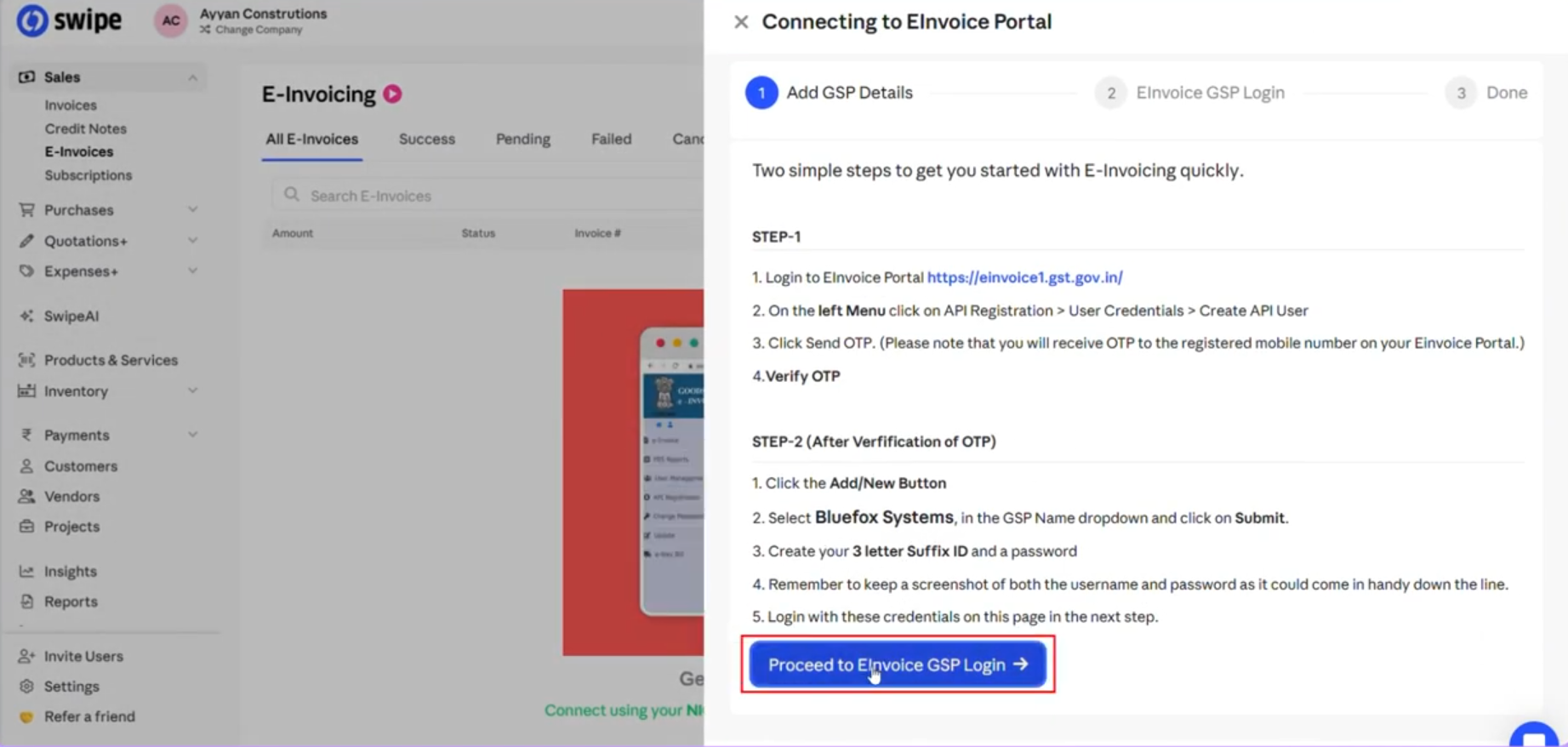Close the Connecting to EInvoice Portal panel
The height and width of the screenshot is (747, 1568).
[741, 22]
